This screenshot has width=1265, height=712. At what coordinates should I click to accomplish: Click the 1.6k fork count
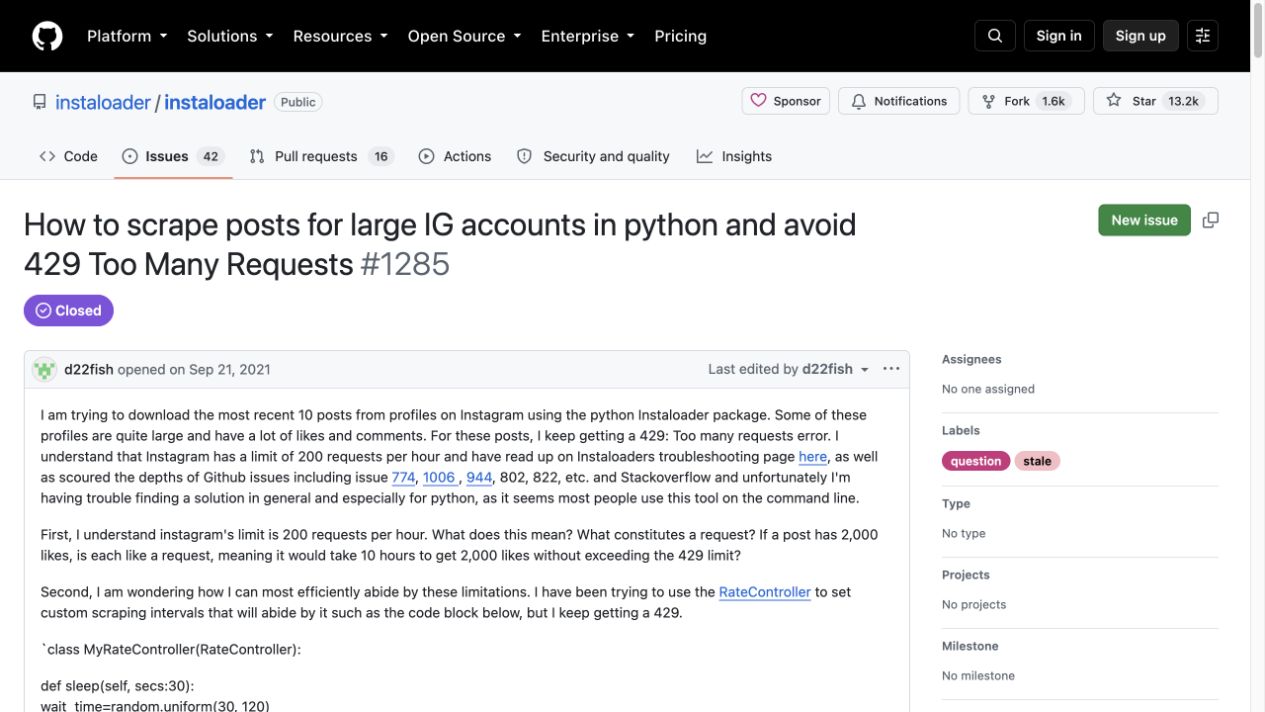pos(1053,101)
